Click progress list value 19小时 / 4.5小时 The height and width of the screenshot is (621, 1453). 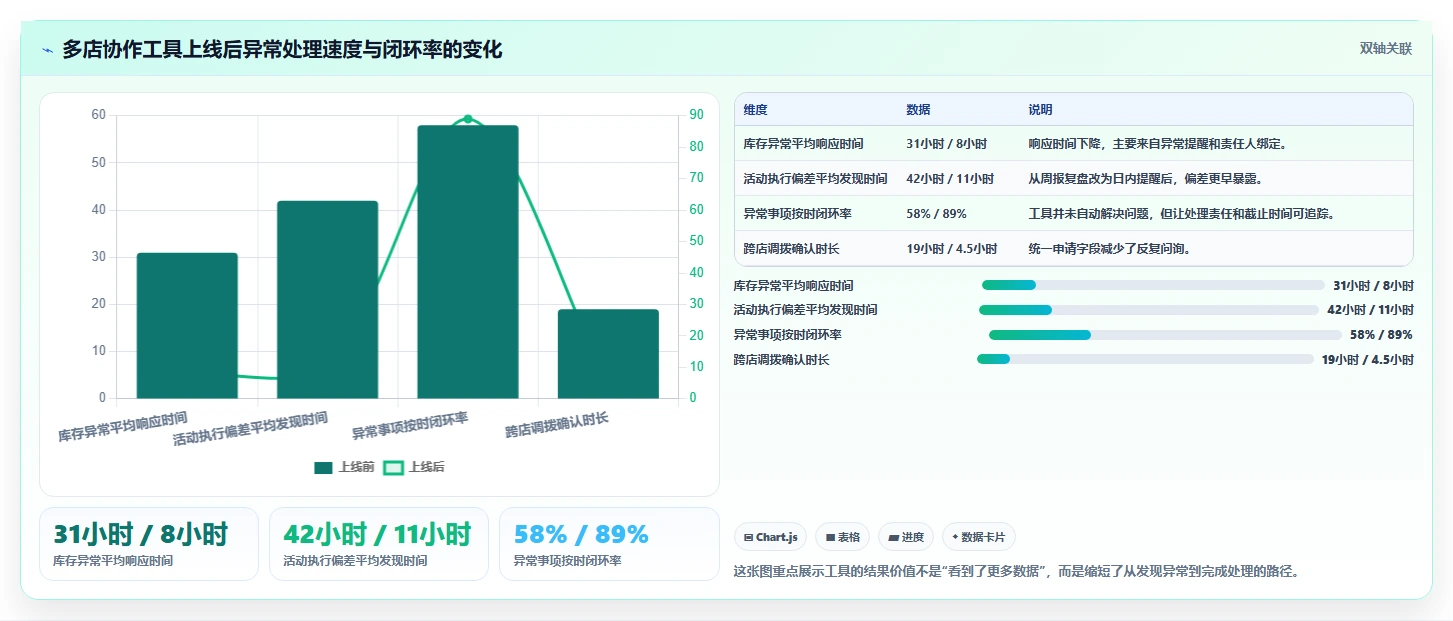click(x=1368, y=359)
